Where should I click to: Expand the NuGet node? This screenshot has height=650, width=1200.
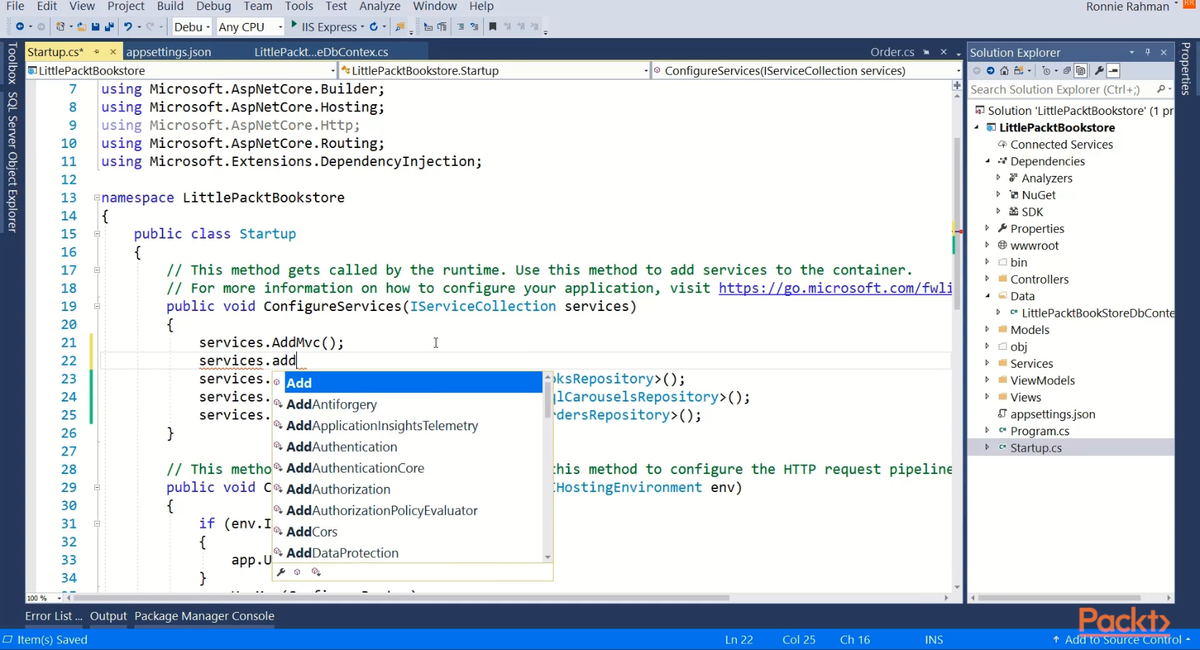(x=998, y=195)
